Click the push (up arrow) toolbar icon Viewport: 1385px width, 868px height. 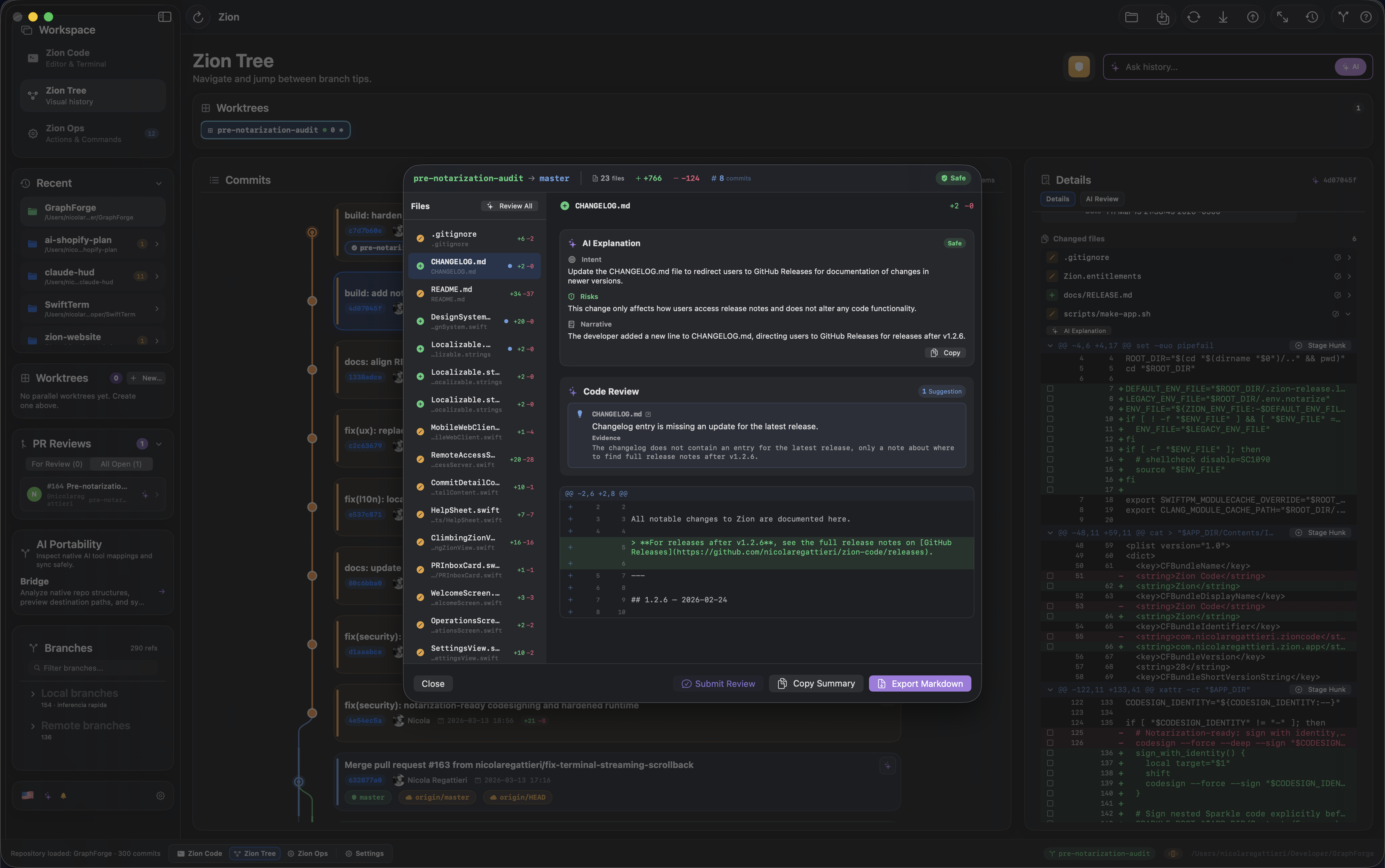tap(1253, 16)
